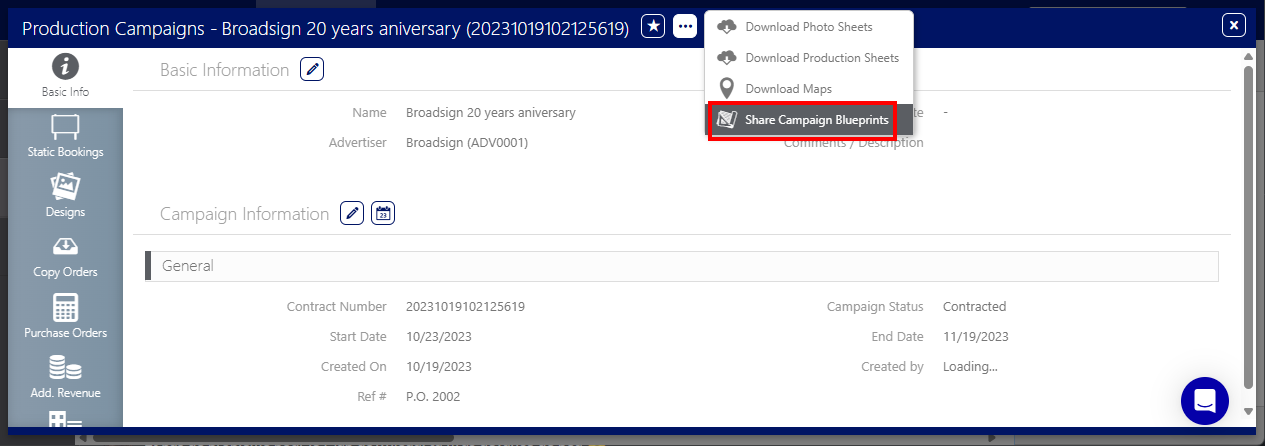Viewport: 1265px width, 446px height.
Task: Click the Start Date value 10/23/2023
Action: [438, 337]
